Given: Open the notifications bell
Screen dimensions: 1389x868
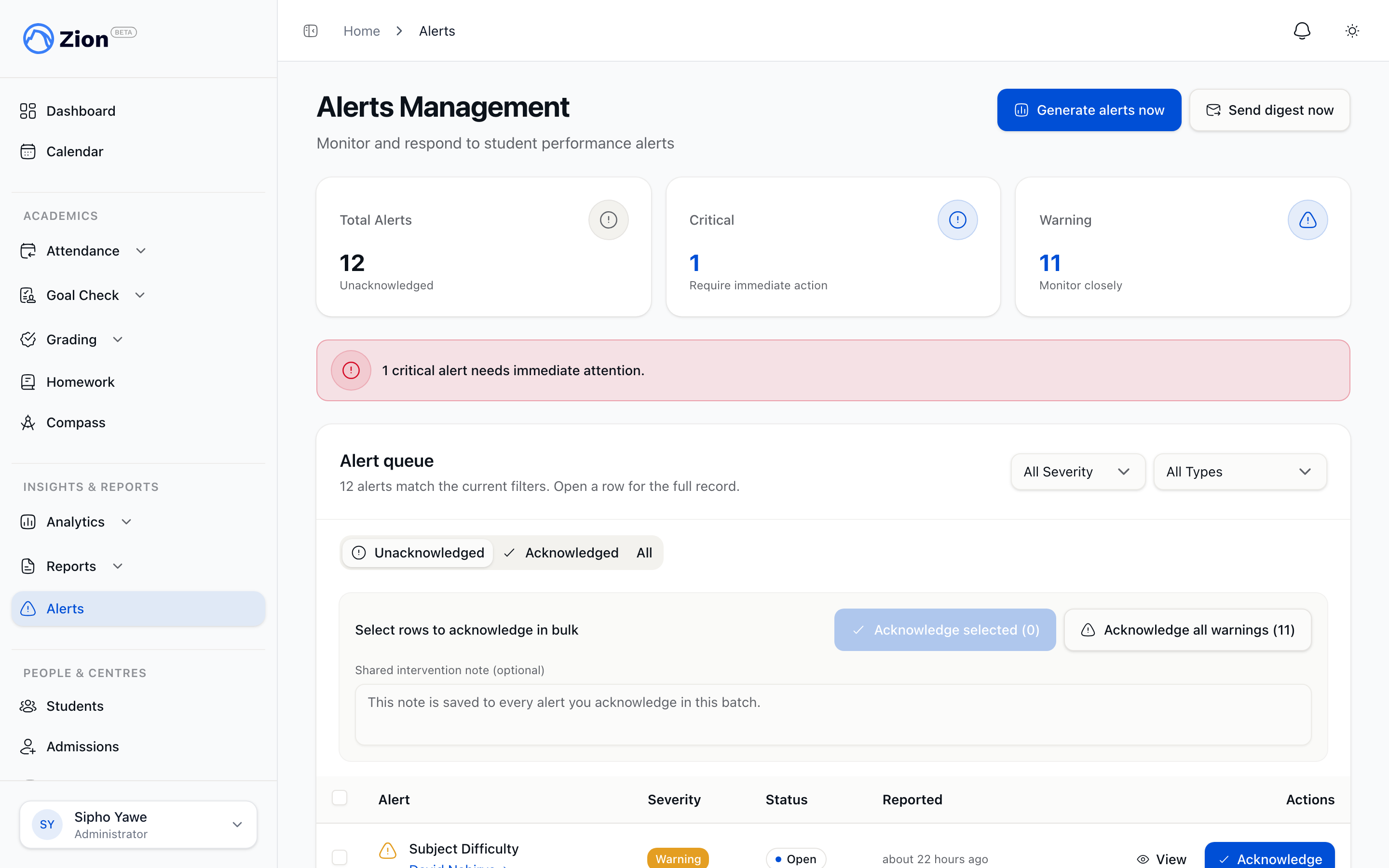Looking at the screenshot, I should (x=1302, y=31).
